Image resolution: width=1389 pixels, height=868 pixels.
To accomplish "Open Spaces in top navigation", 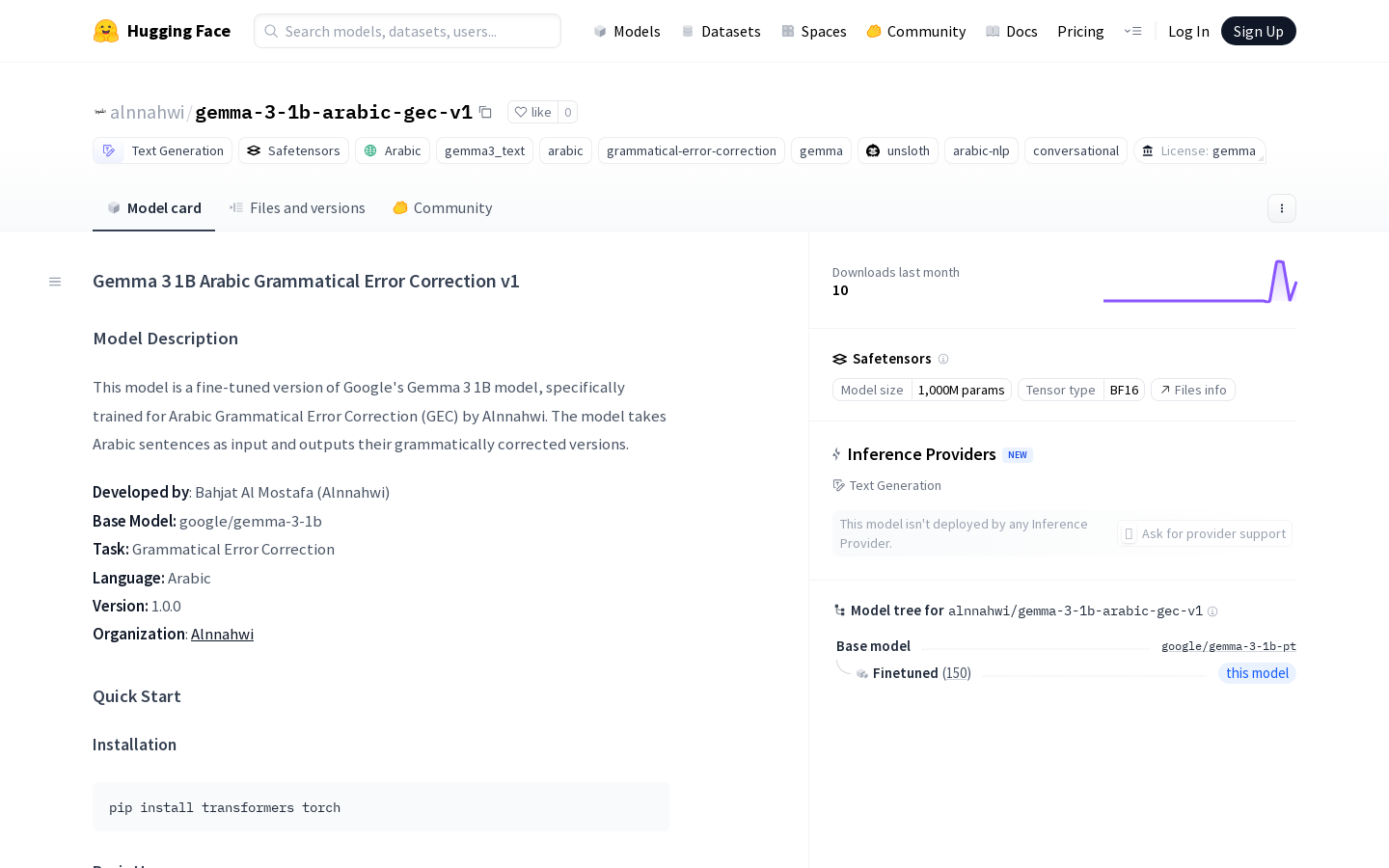I will [x=814, y=31].
